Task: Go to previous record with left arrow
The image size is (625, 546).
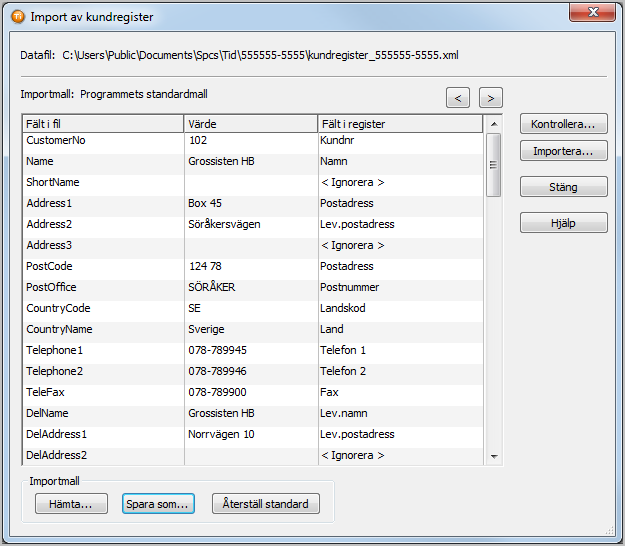Action: 458,97
